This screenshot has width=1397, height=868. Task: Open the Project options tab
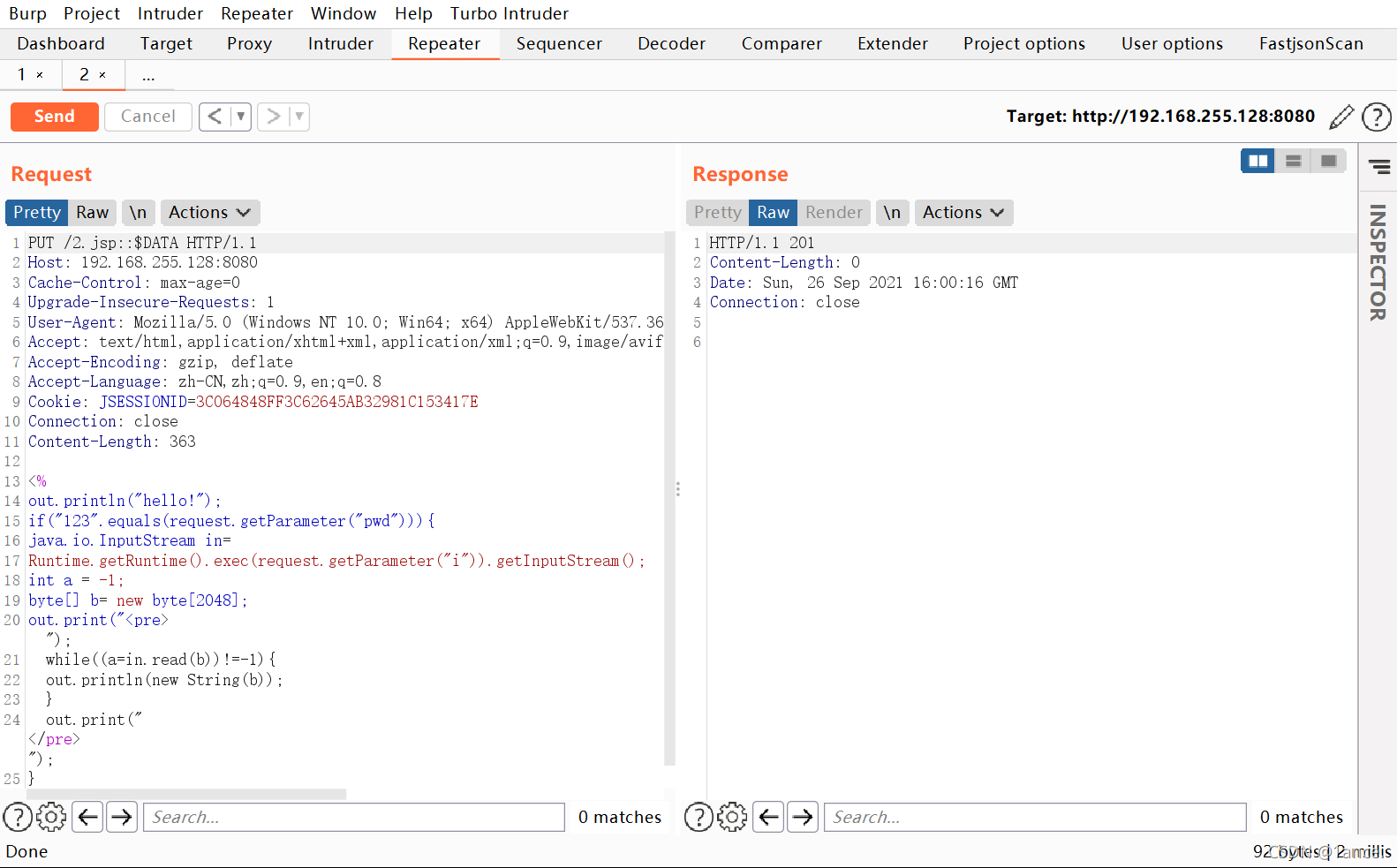tap(1024, 44)
